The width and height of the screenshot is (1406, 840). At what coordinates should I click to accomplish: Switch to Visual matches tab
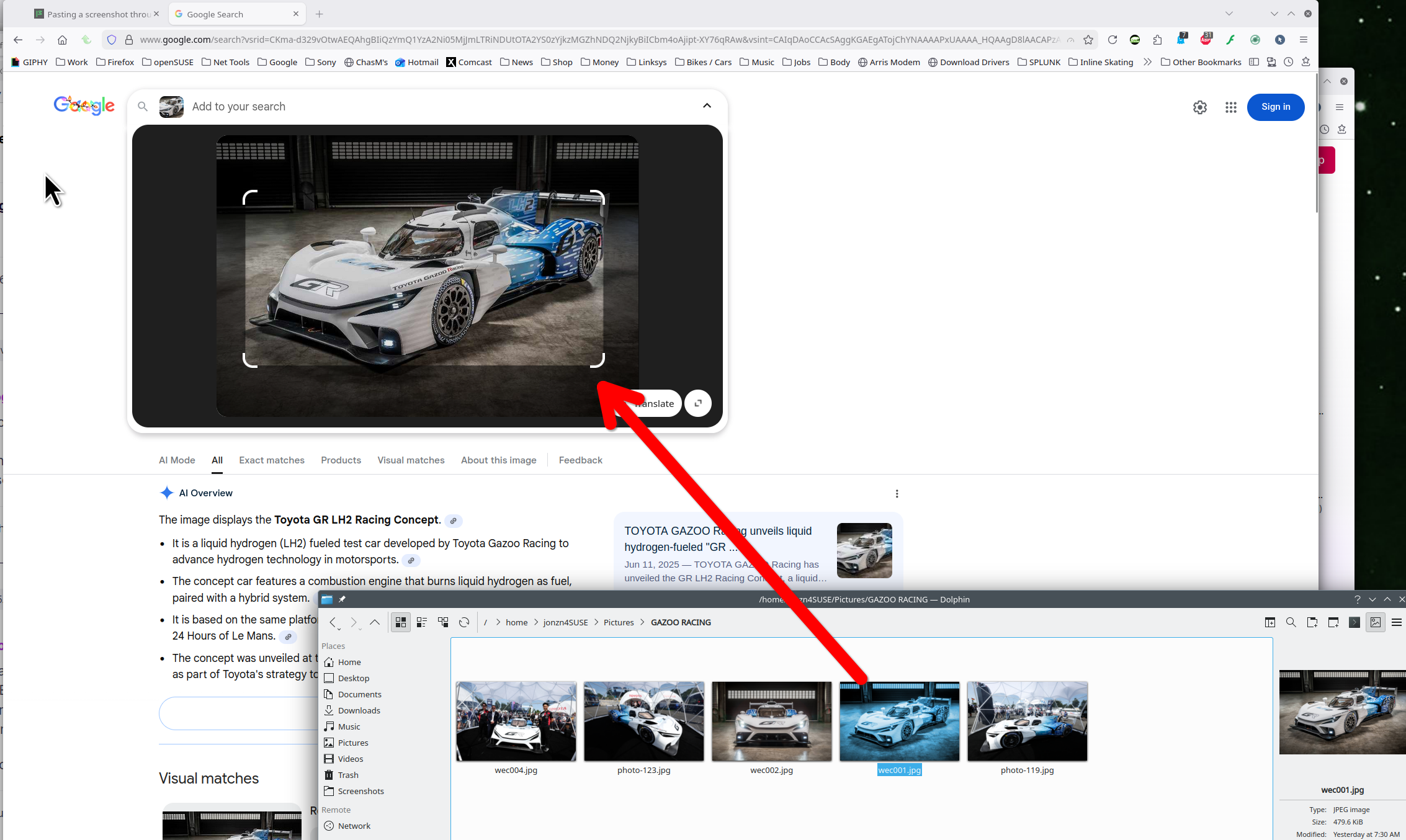tap(411, 460)
